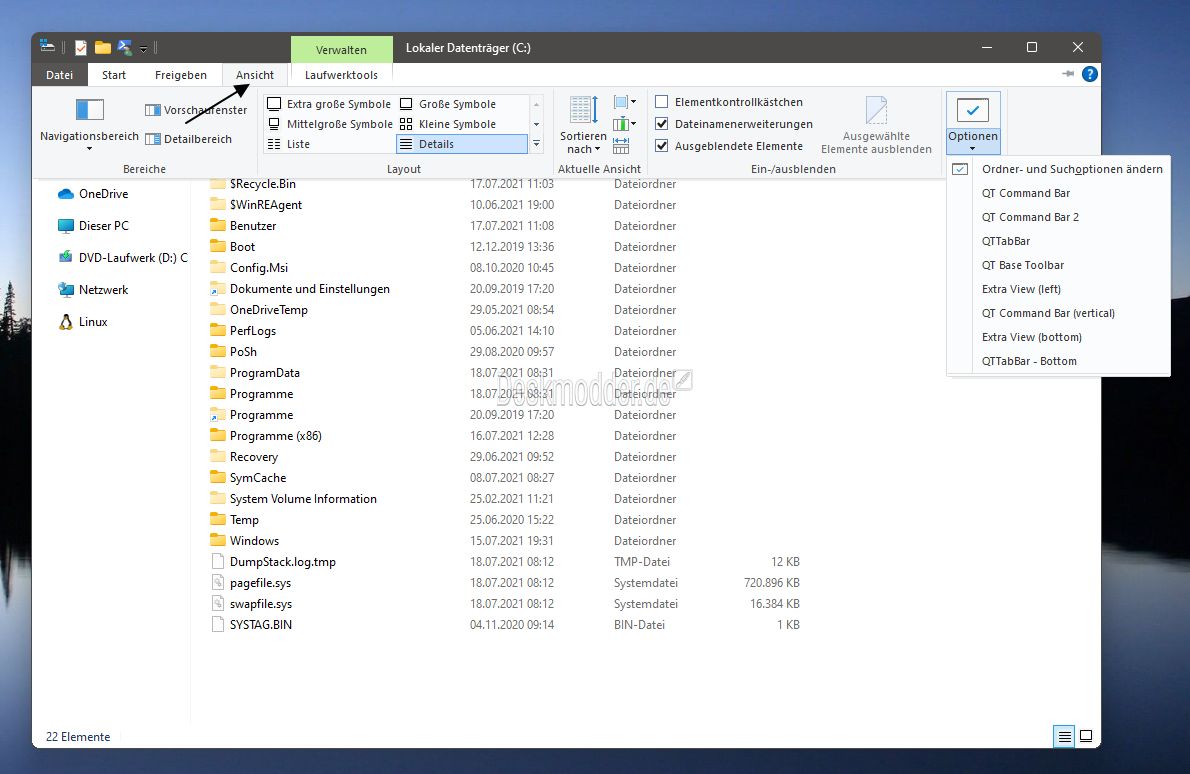
Task: Switch to large thumbnails view icon in status bar
Action: (1086, 736)
